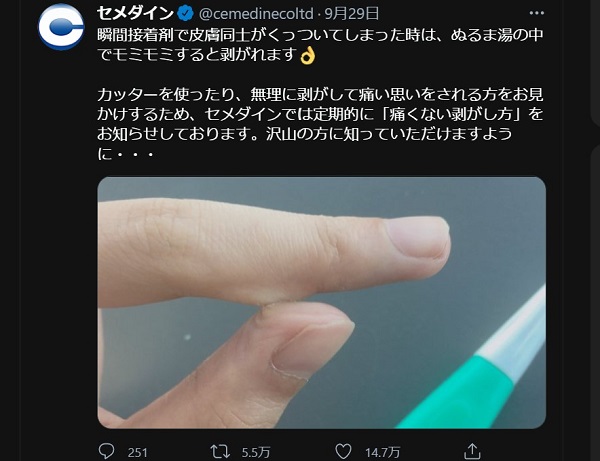
Task: Open the tweet's more options (three dots) menu
Action: pyautogui.click(x=536, y=13)
